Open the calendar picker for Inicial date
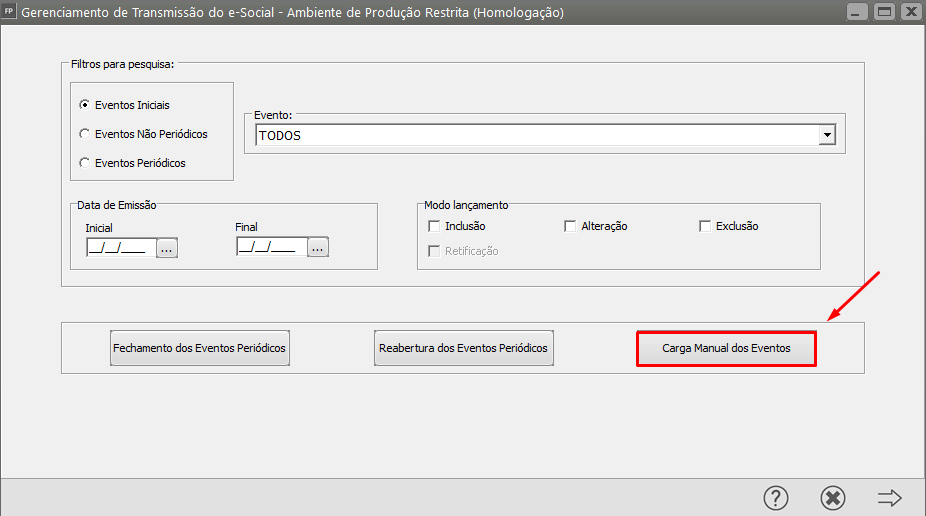 click(167, 248)
